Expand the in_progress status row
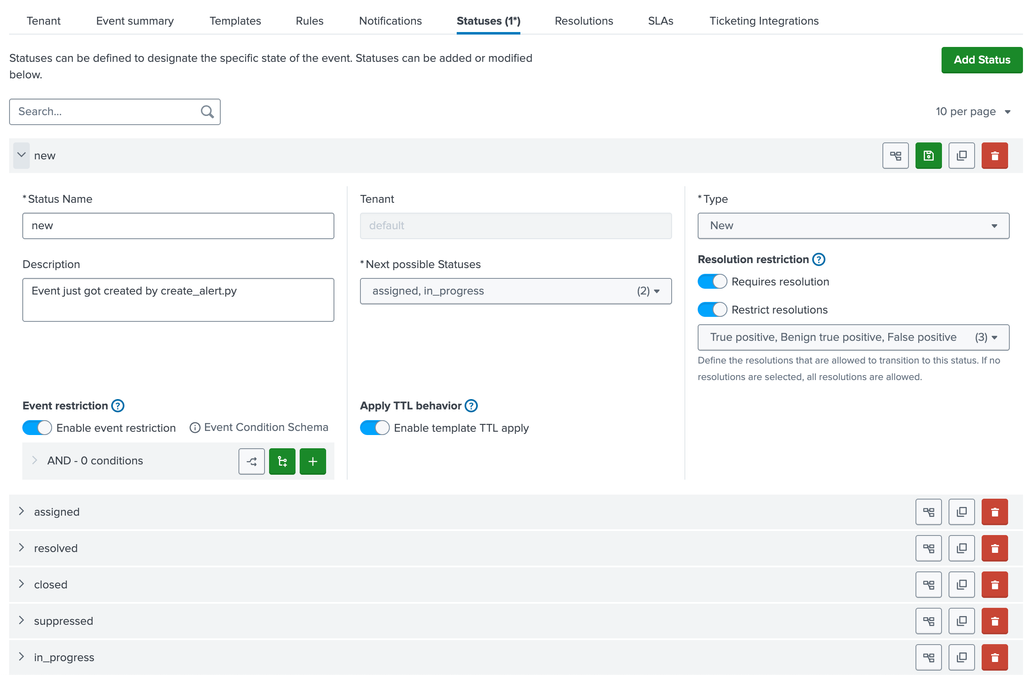Viewport: 1030px width, 675px height. click(x=21, y=657)
